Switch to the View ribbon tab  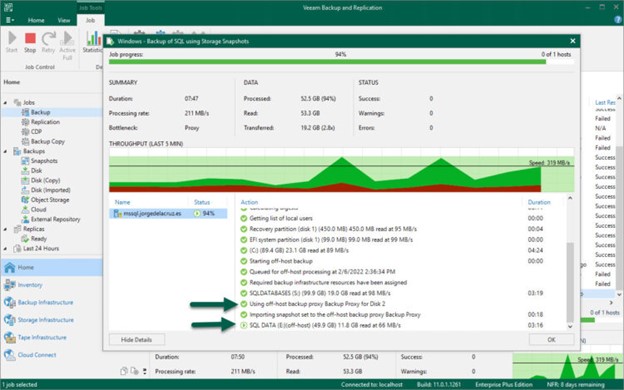click(x=64, y=20)
